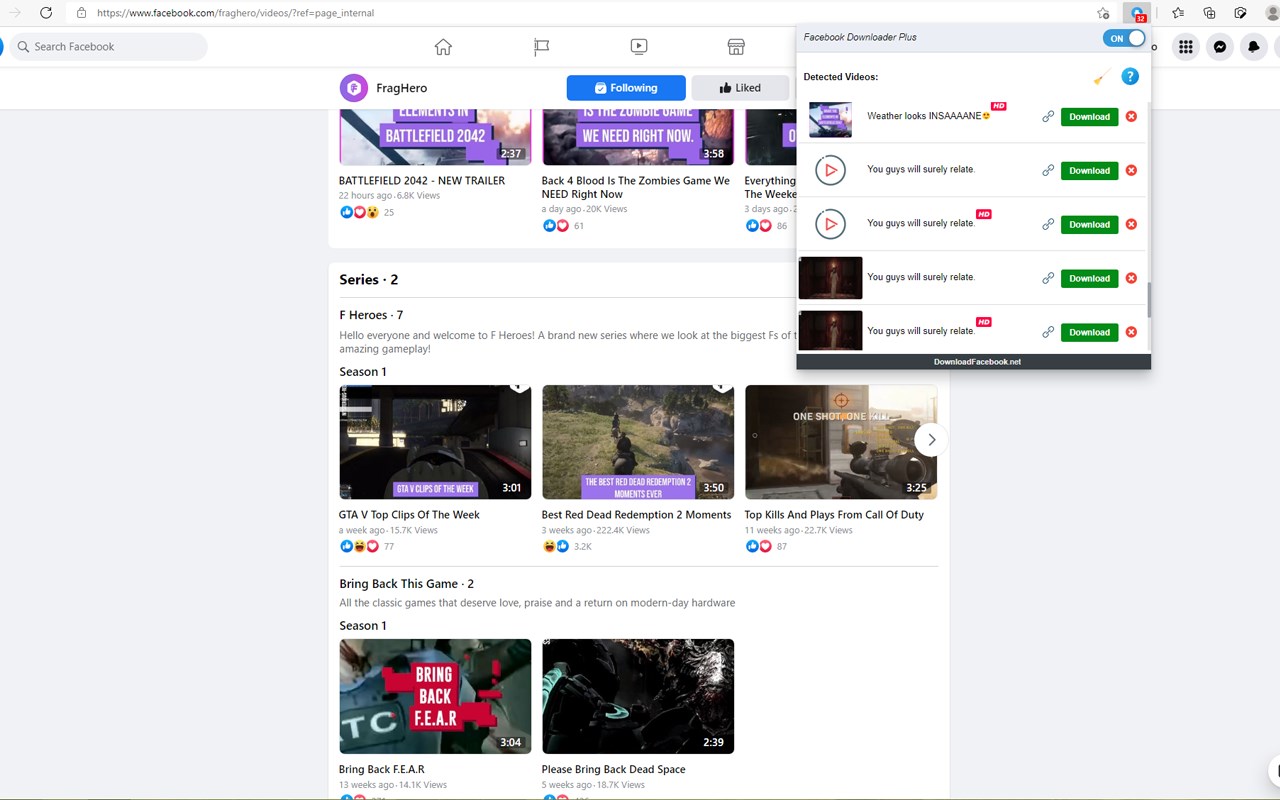Play the Back 4 Blood video thumbnail

[x=638, y=138]
